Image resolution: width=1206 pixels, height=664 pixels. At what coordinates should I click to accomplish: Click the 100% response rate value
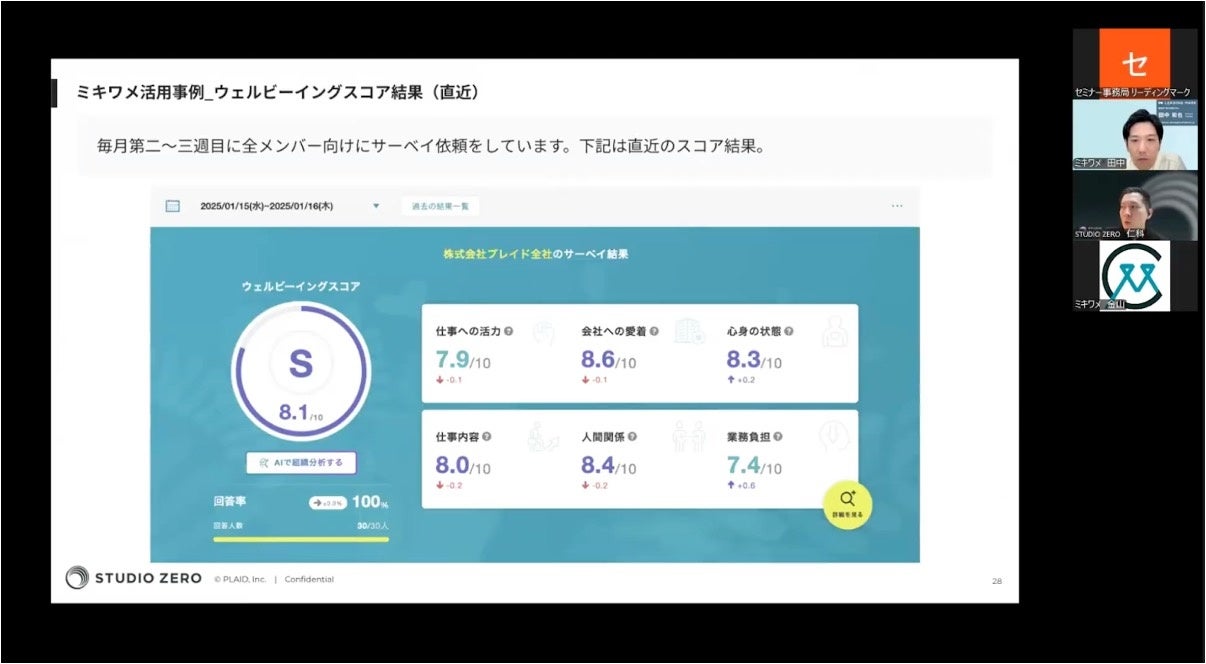[370, 502]
